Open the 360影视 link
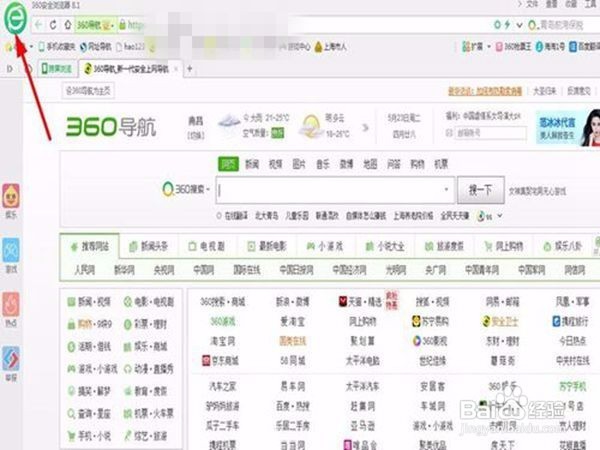The height and width of the screenshot is (450, 600). click(x=430, y=341)
